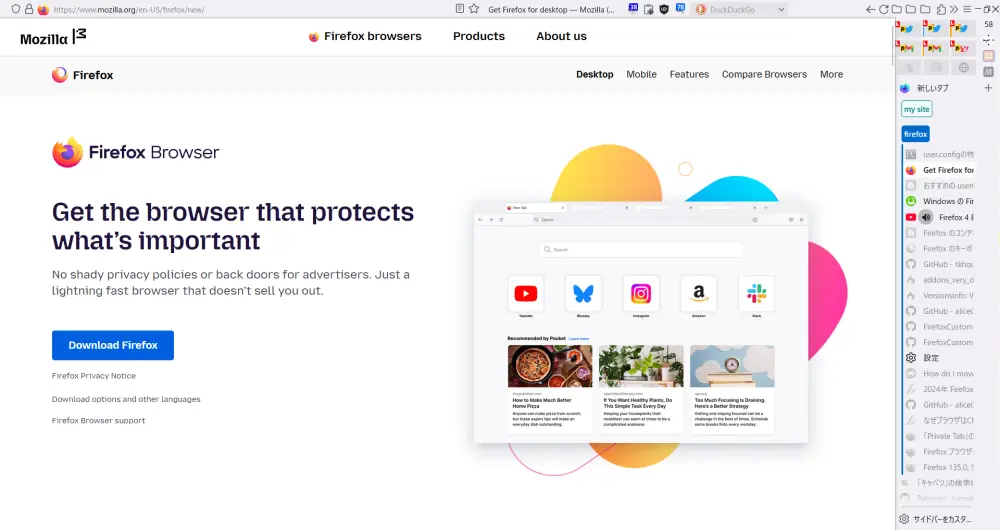
Task: Switch to Firefox 135.0 sidebar tab
Action: [x=939, y=467]
